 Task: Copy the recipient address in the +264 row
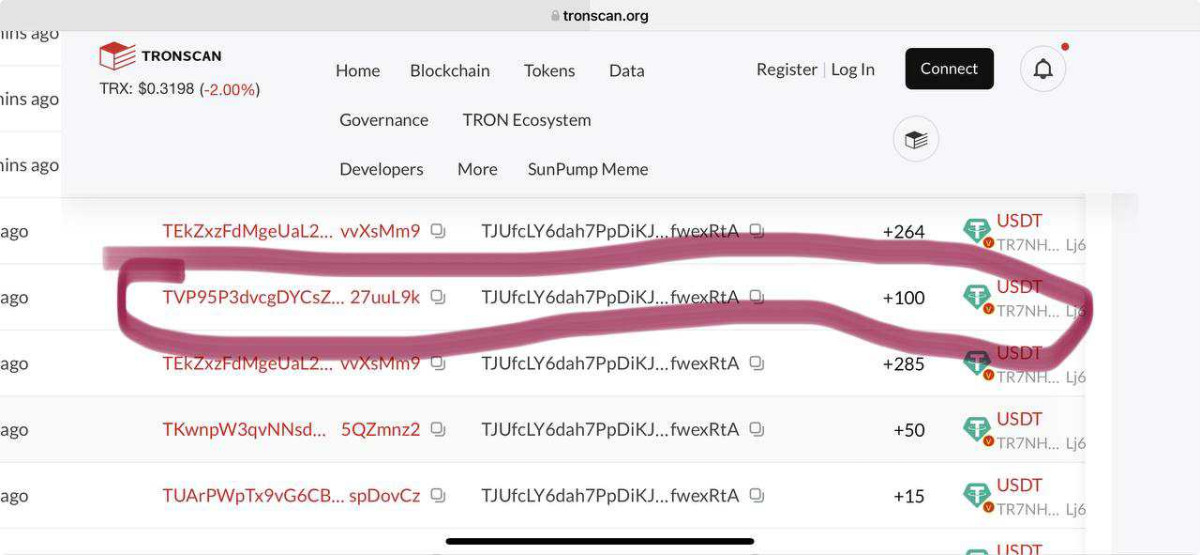(x=757, y=231)
